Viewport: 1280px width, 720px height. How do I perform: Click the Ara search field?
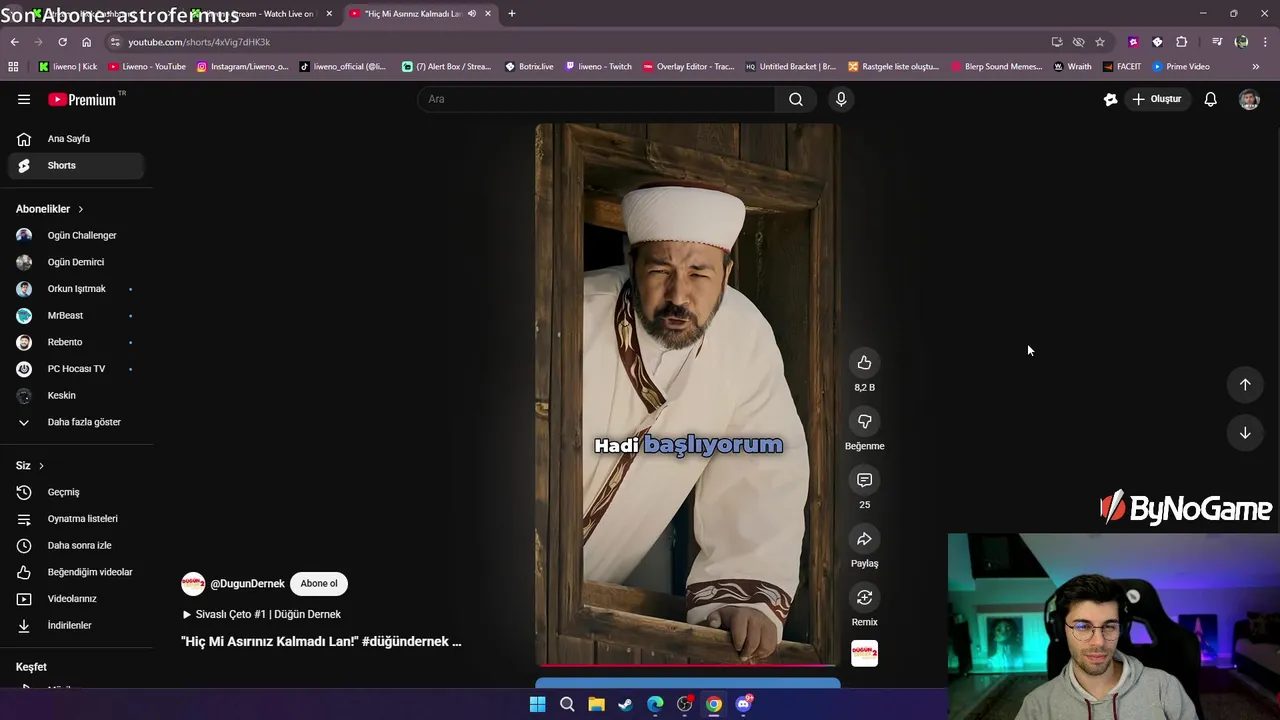point(596,99)
